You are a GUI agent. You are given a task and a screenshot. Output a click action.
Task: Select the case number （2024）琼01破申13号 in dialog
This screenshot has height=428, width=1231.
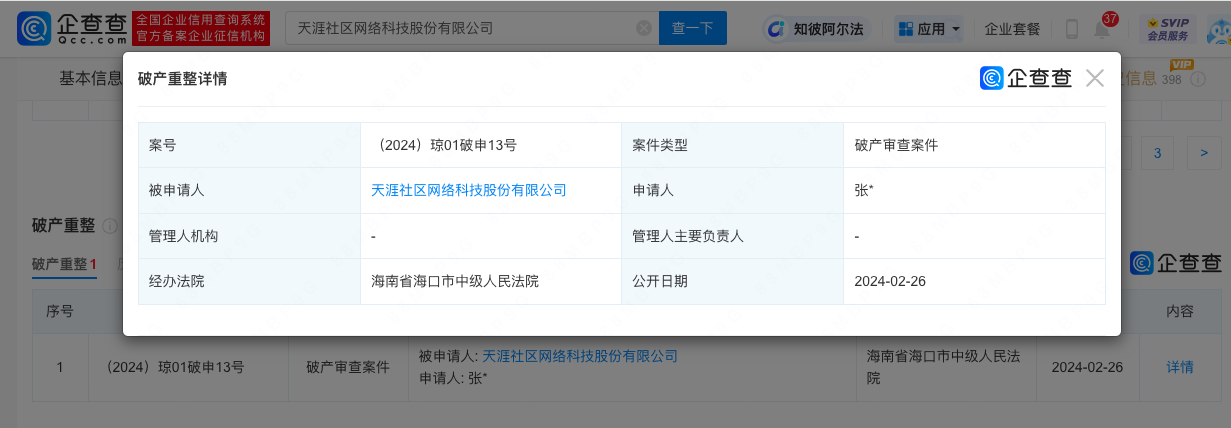coord(444,145)
